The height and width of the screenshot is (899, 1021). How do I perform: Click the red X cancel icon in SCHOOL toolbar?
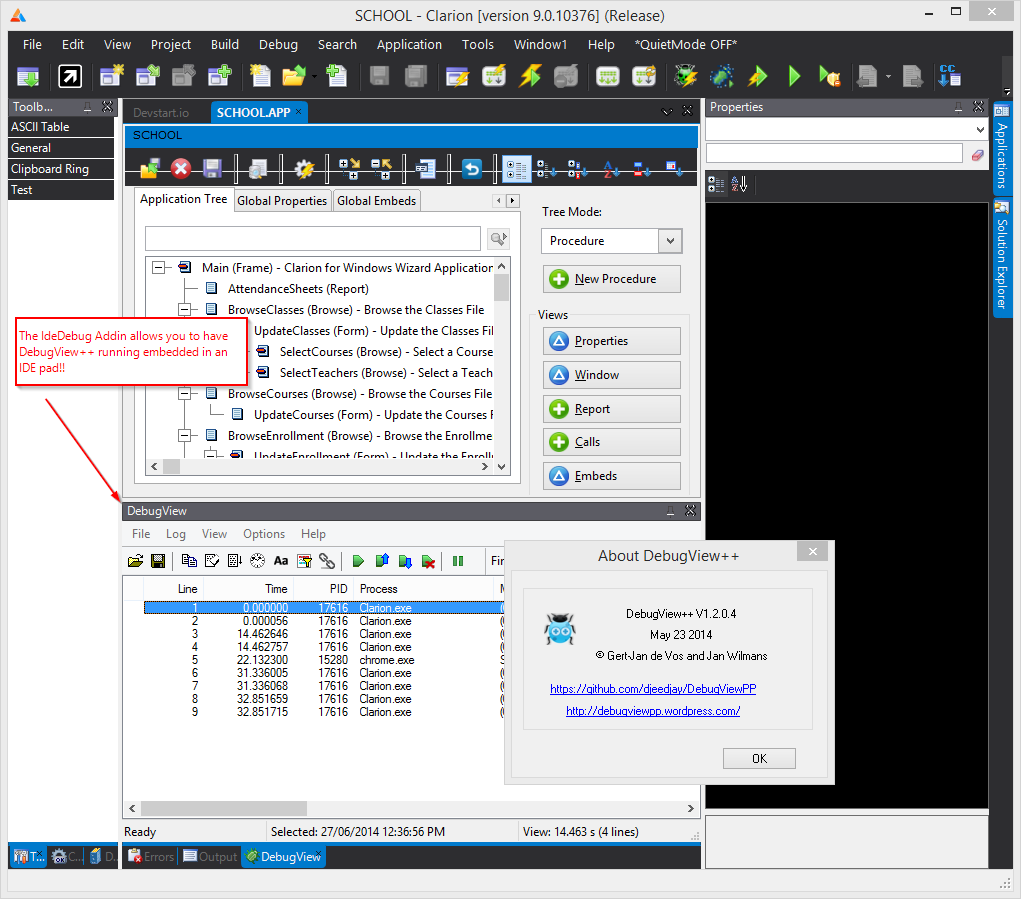(x=181, y=169)
